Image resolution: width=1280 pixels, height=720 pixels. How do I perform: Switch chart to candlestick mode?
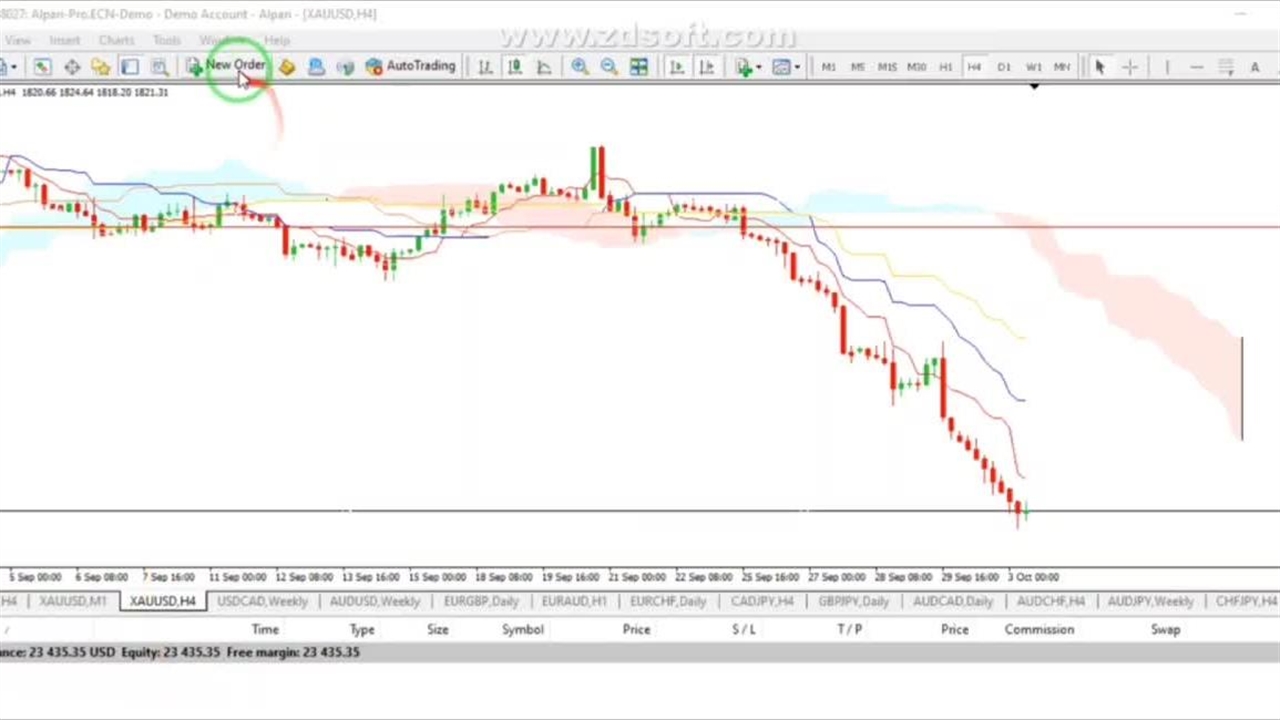coord(514,67)
